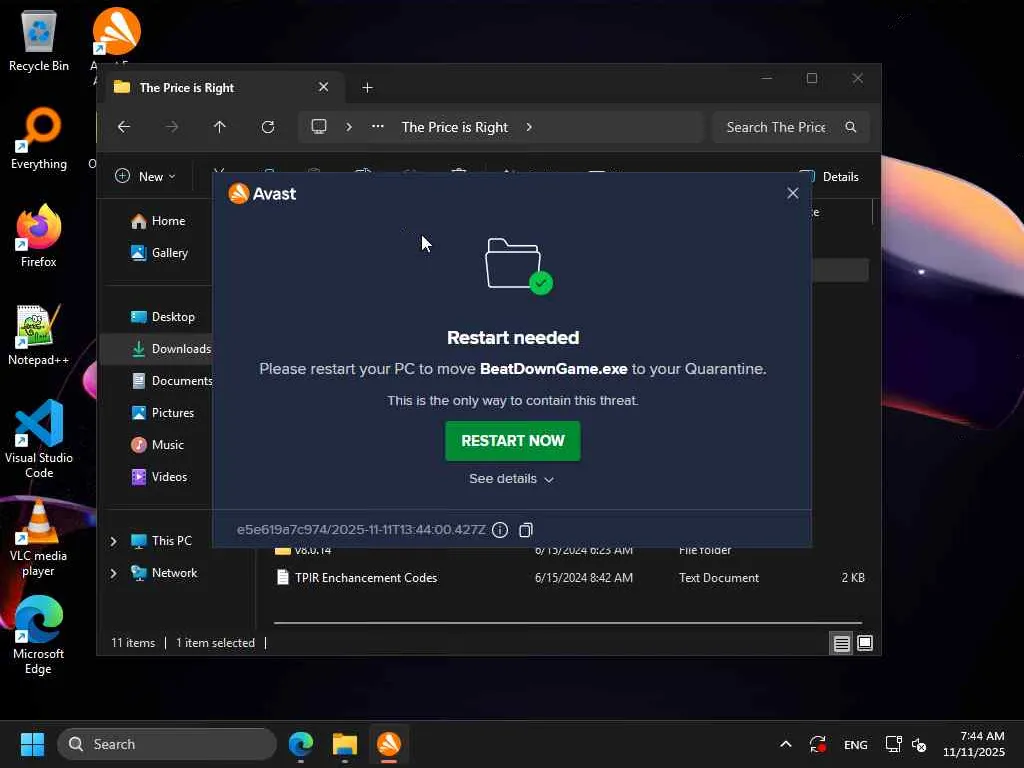Click the sync update tray icon
The image size is (1024, 768).
click(818, 744)
